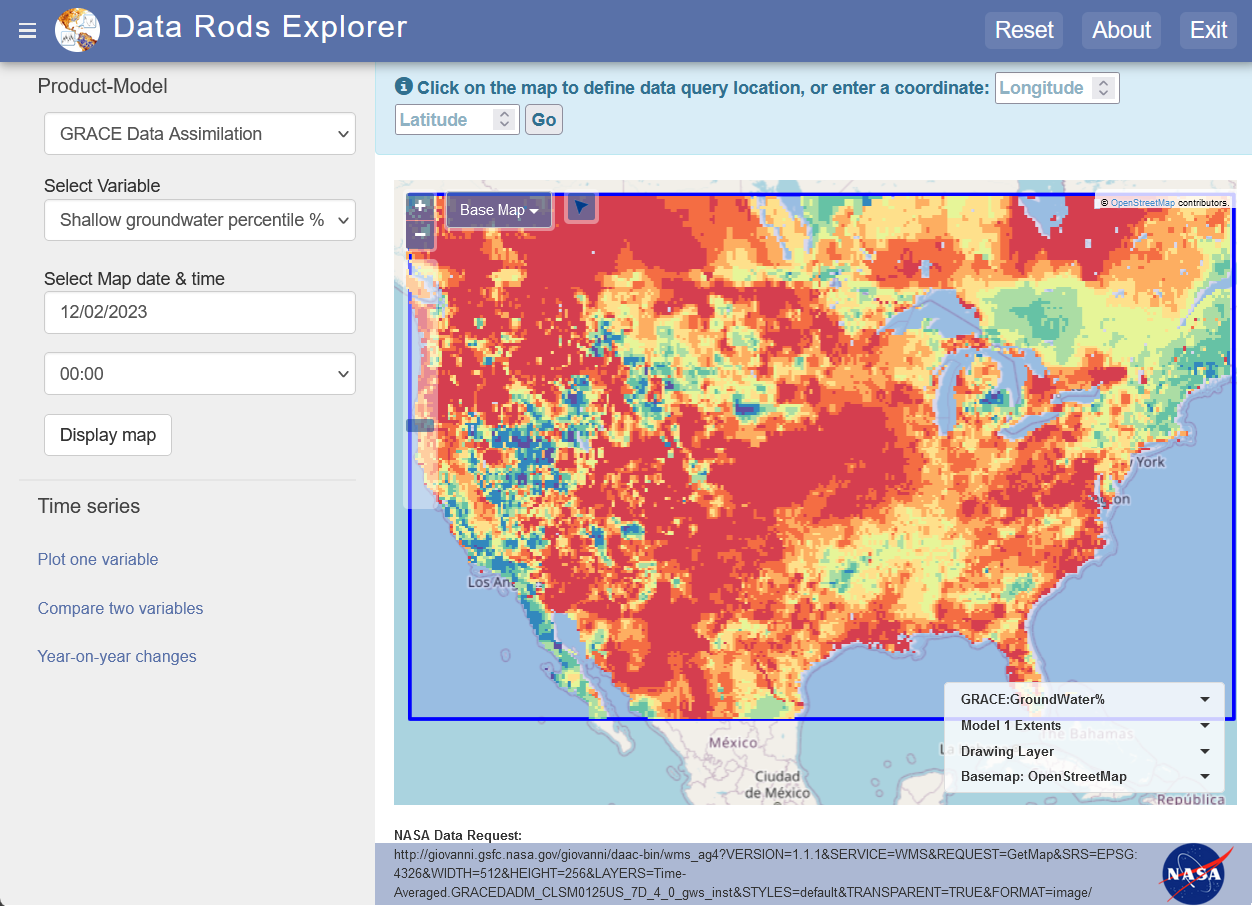The height and width of the screenshot is (906, 1252).
Task: Open Year-on-year changes link
Action: [x=117, y=656]
